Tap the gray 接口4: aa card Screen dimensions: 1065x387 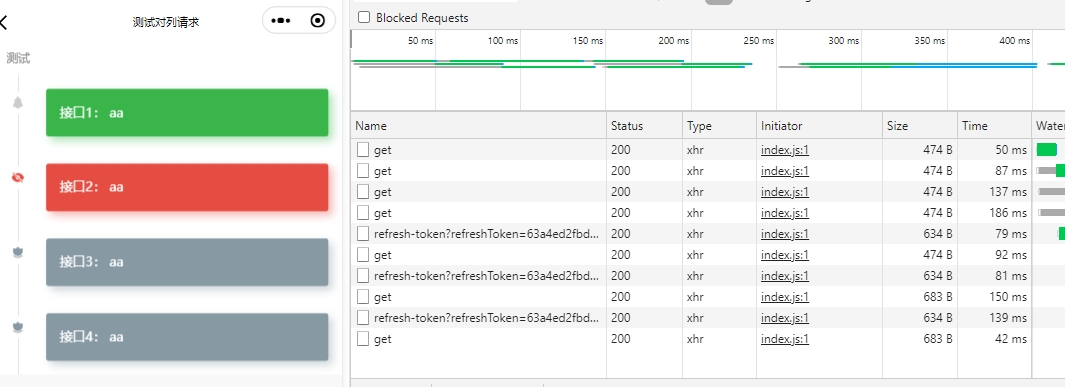coord(187,337)
